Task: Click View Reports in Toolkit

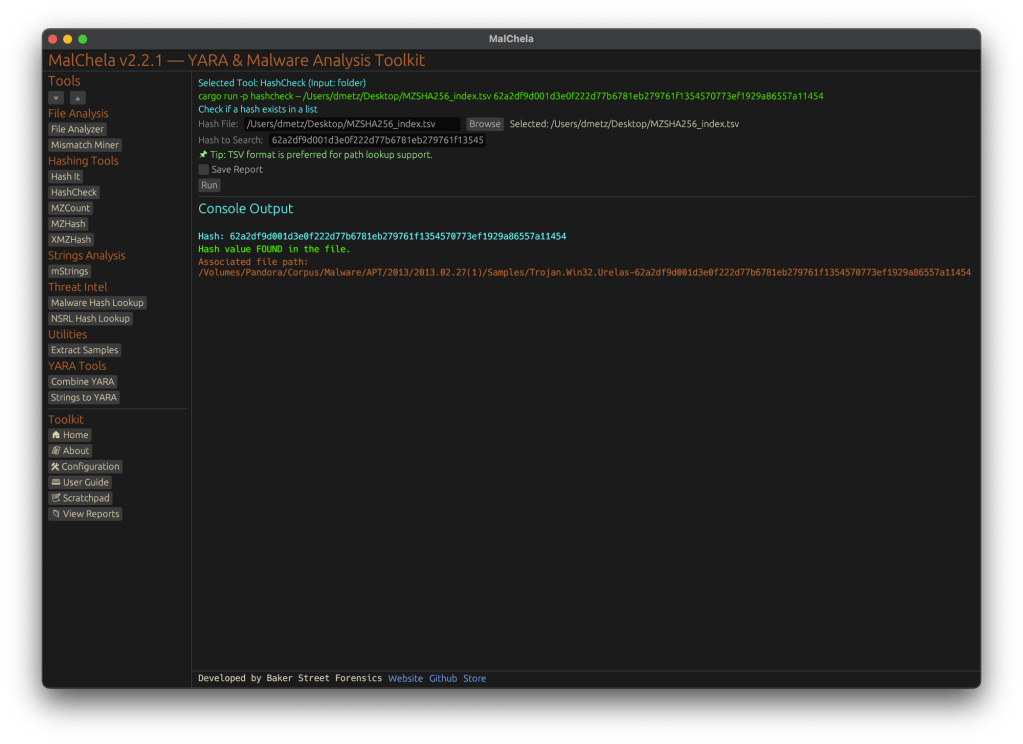Action: (x=85, y=514)
